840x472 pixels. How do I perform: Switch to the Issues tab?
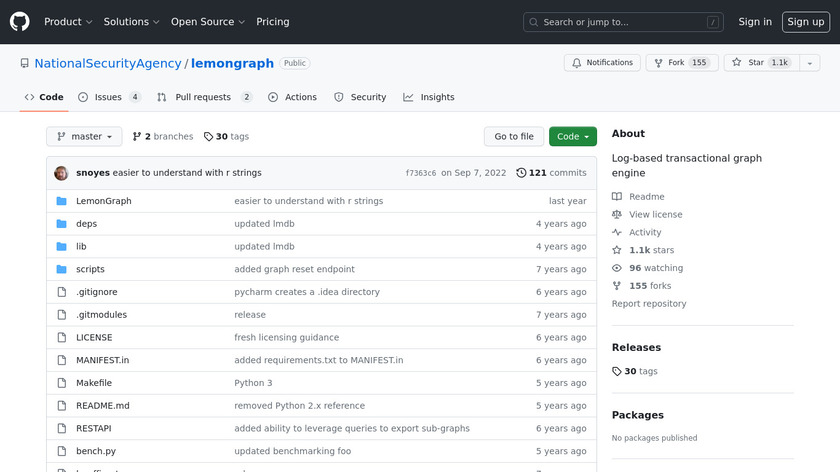point(109,97)
